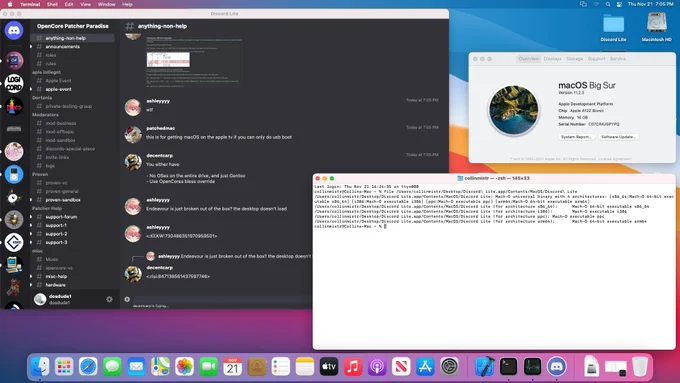Expand the support-forum channel arrow
Screen dimensions: 680x383
pos(31,217)
